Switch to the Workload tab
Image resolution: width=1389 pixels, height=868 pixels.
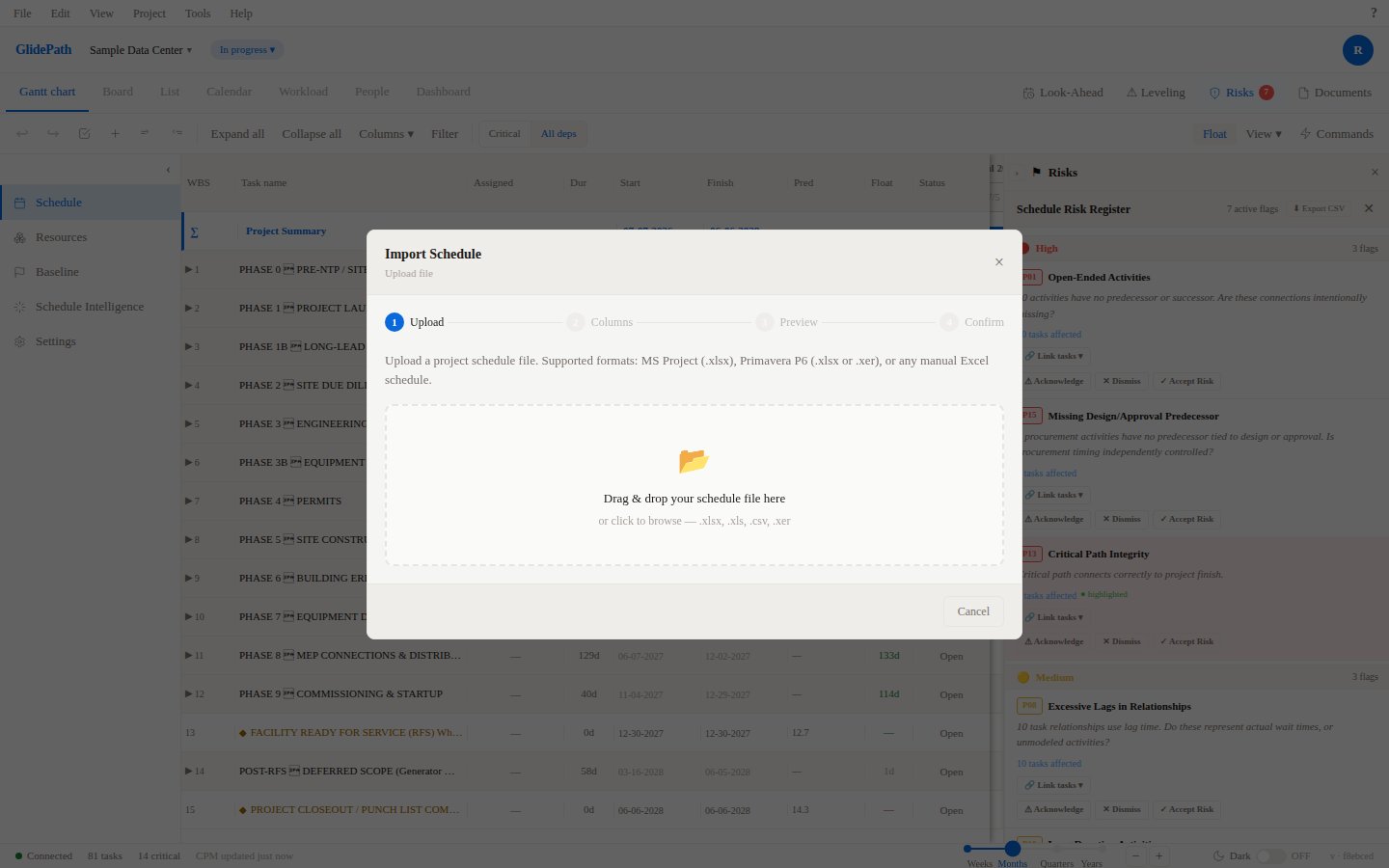point(303,92)
